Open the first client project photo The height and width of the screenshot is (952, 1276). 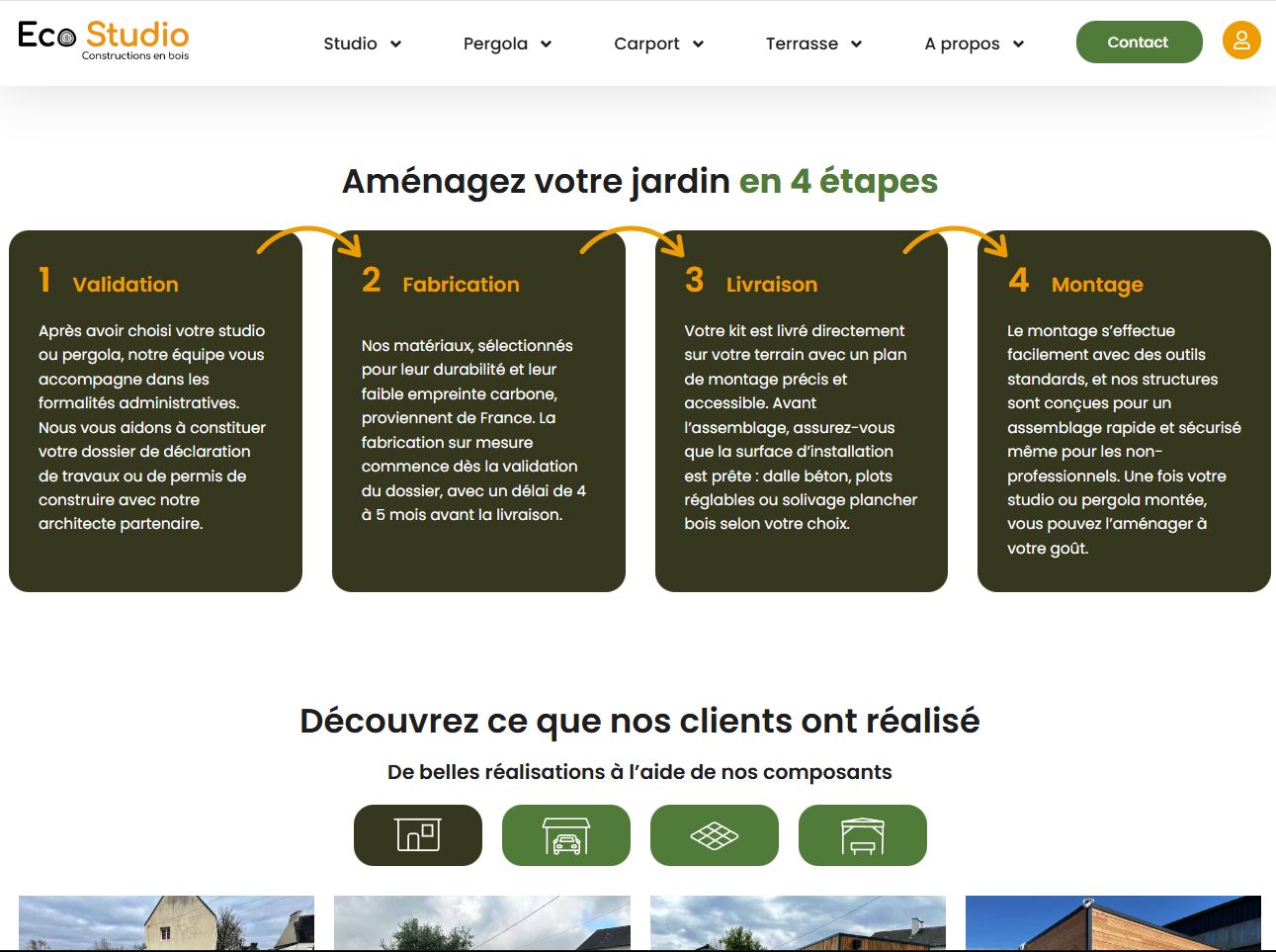[166, 922]
